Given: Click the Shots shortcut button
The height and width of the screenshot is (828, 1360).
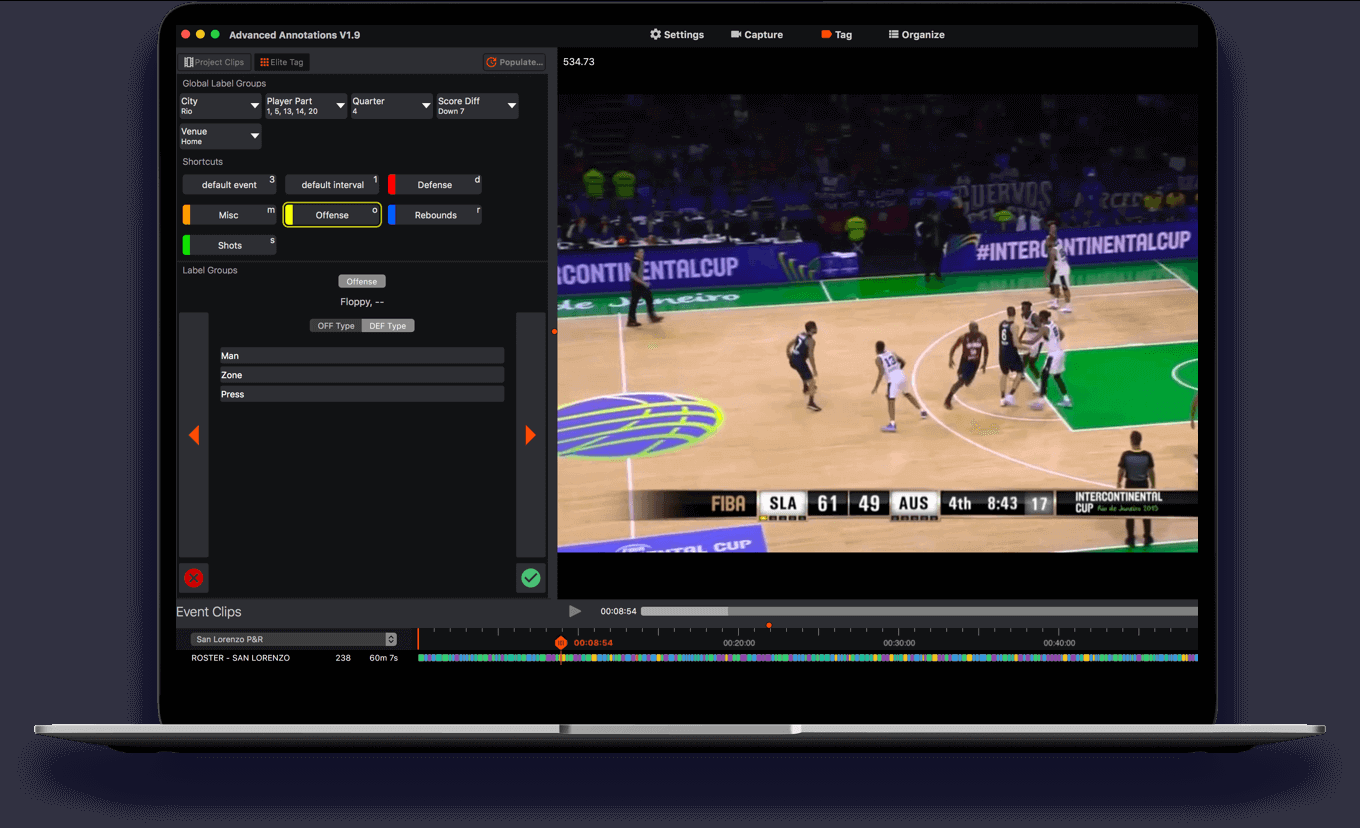Looking at the screenshot, I should 230,245.
